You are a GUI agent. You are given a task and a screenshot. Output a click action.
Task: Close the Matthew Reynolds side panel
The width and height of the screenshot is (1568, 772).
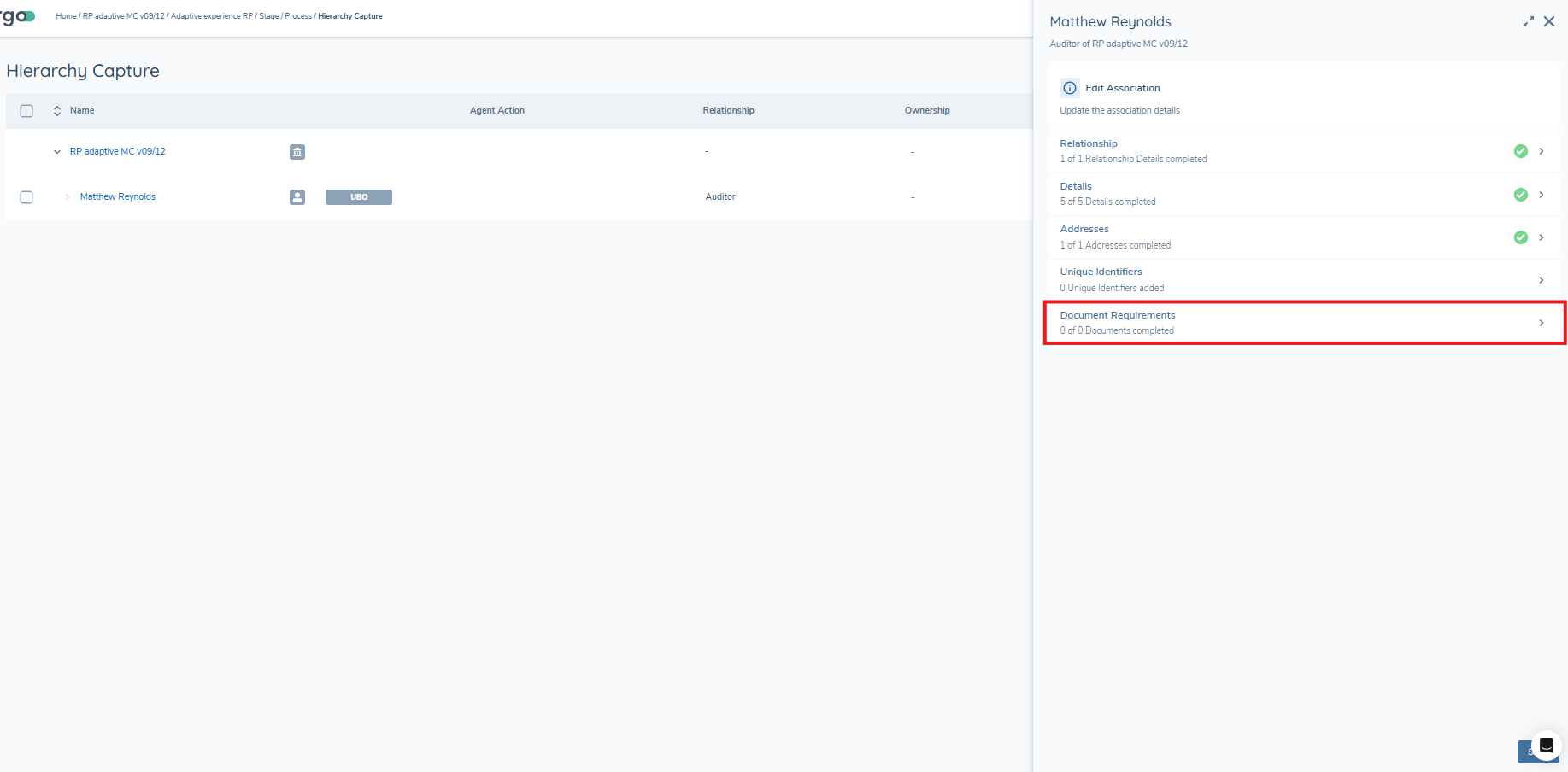coord(1549,22)
